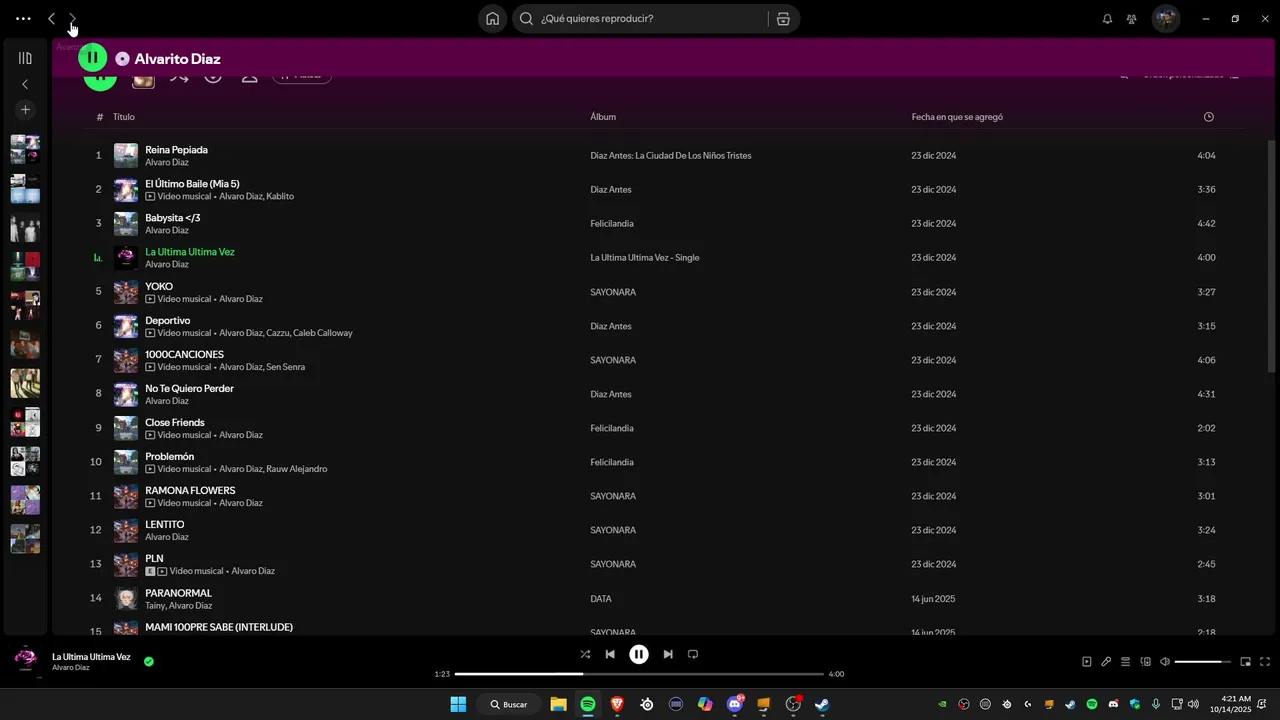Open the profile avatar menu

[1165, 18]
